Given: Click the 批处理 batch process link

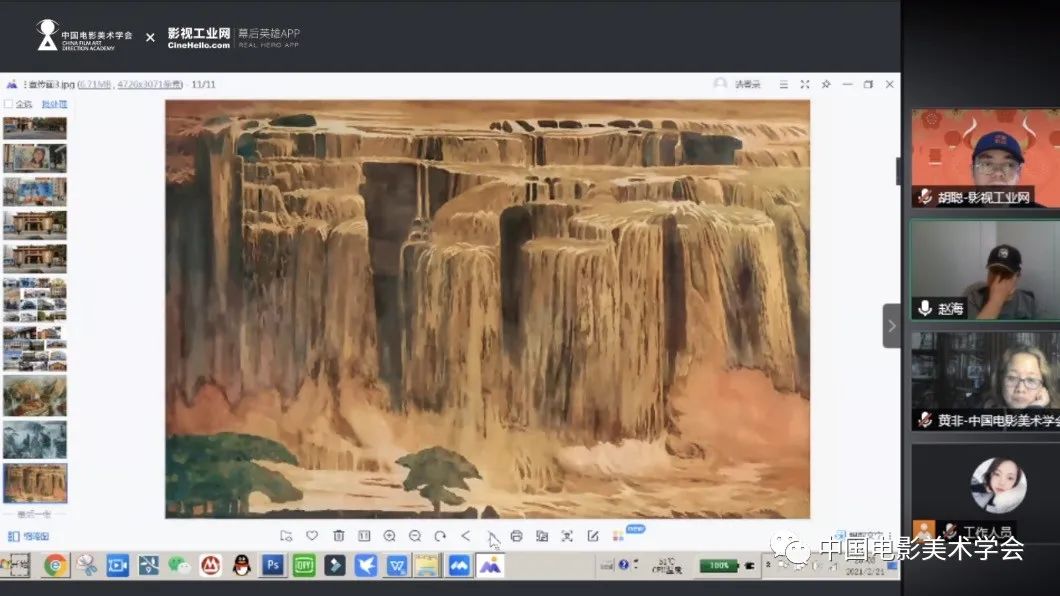Looking at the screenshot, I should (54, 104).
